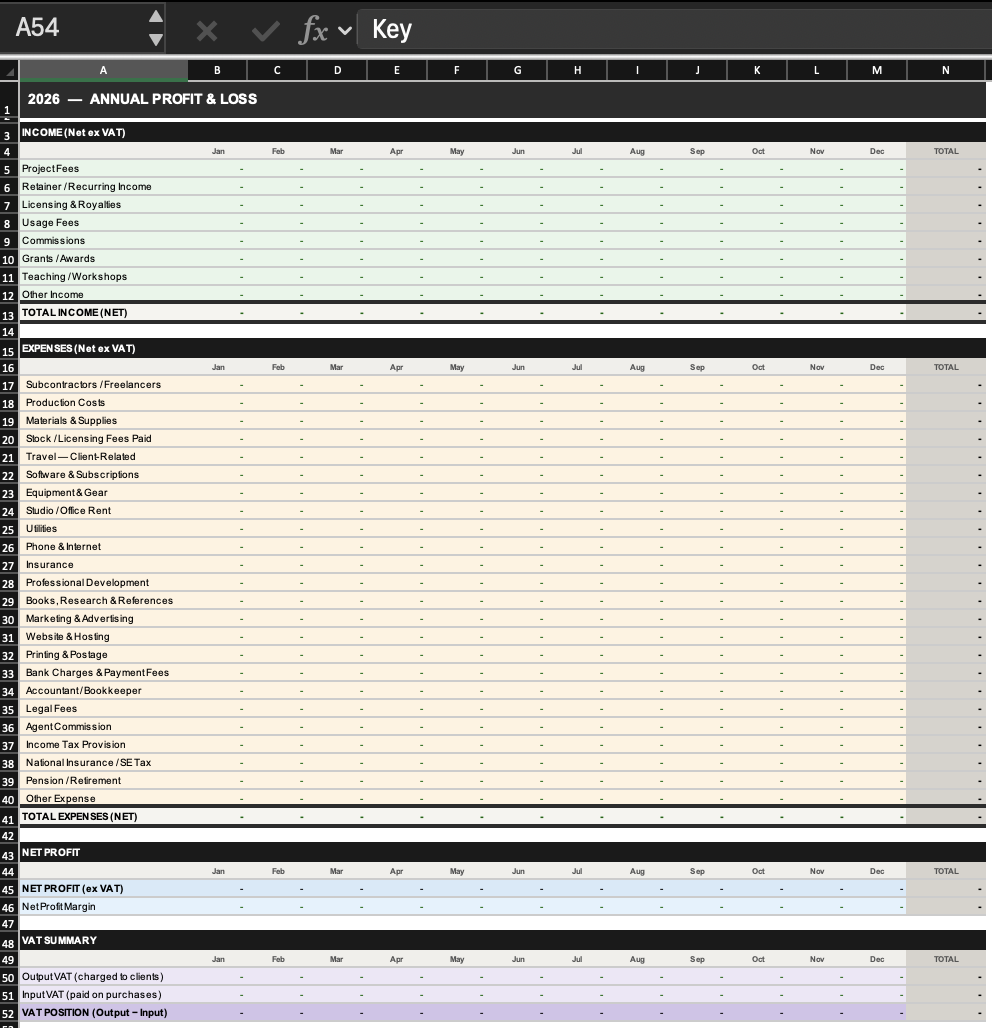Click the confirm checkmark icon
Screen dimensions: 992x1028
[x=264, y=29]
